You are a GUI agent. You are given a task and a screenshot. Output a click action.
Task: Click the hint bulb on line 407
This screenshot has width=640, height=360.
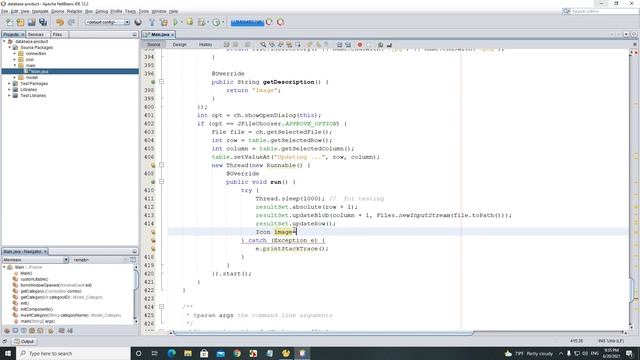coord(153,165)
